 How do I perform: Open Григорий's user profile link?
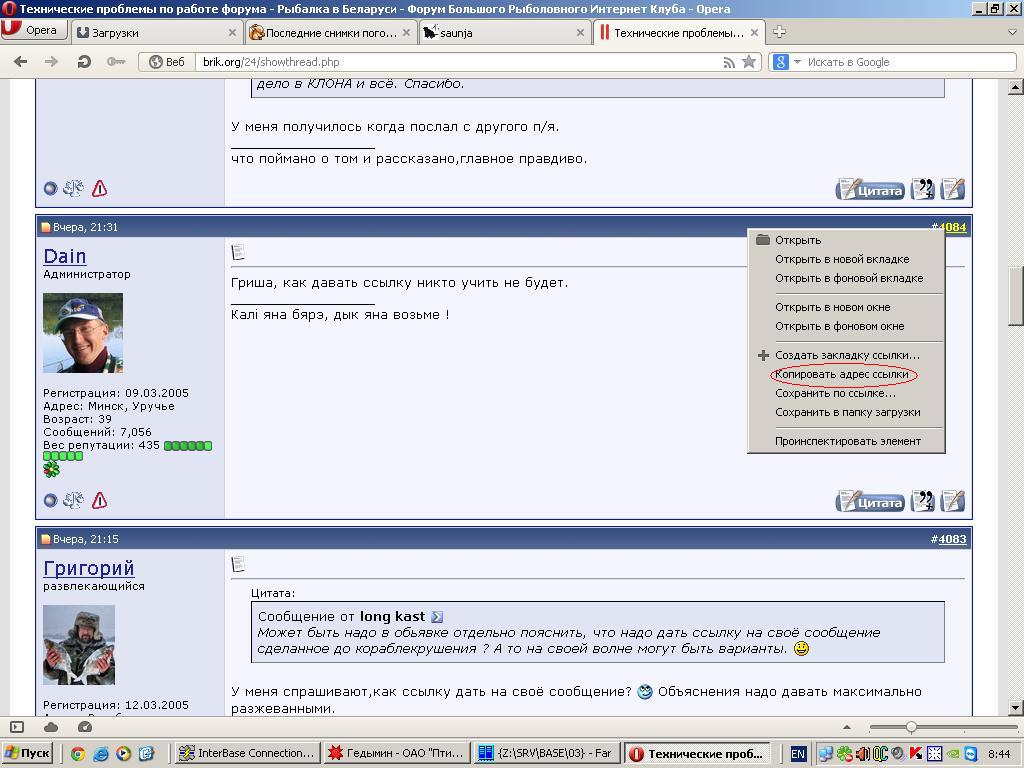[88, 568]
